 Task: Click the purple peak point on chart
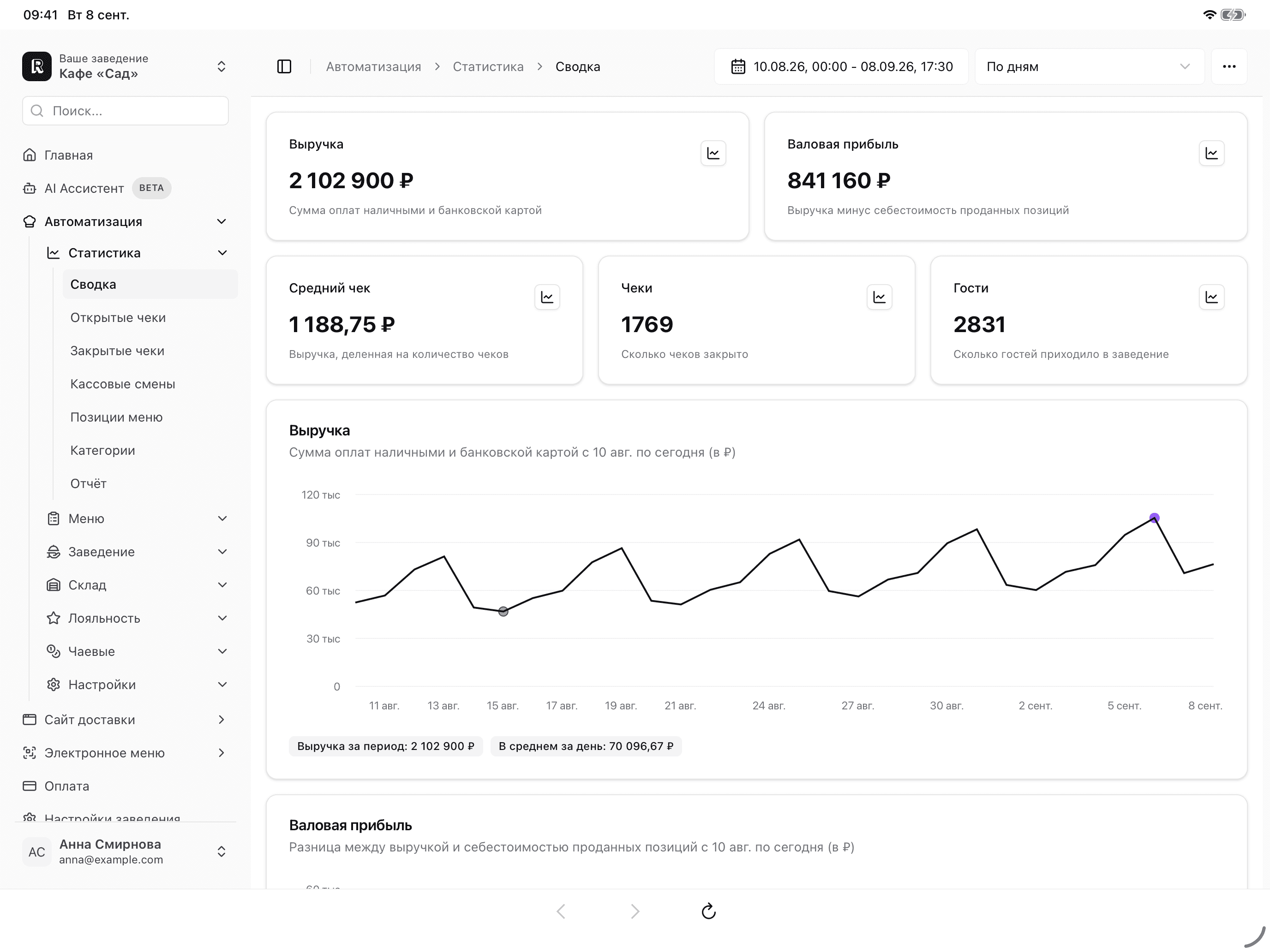pos(1154,518)
